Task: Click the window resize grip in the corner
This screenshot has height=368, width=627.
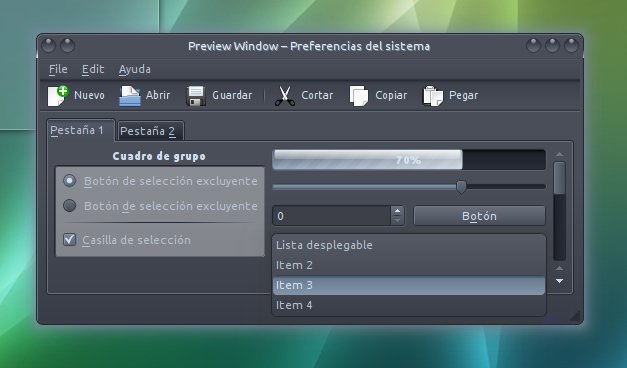Action: coord(575,316)
